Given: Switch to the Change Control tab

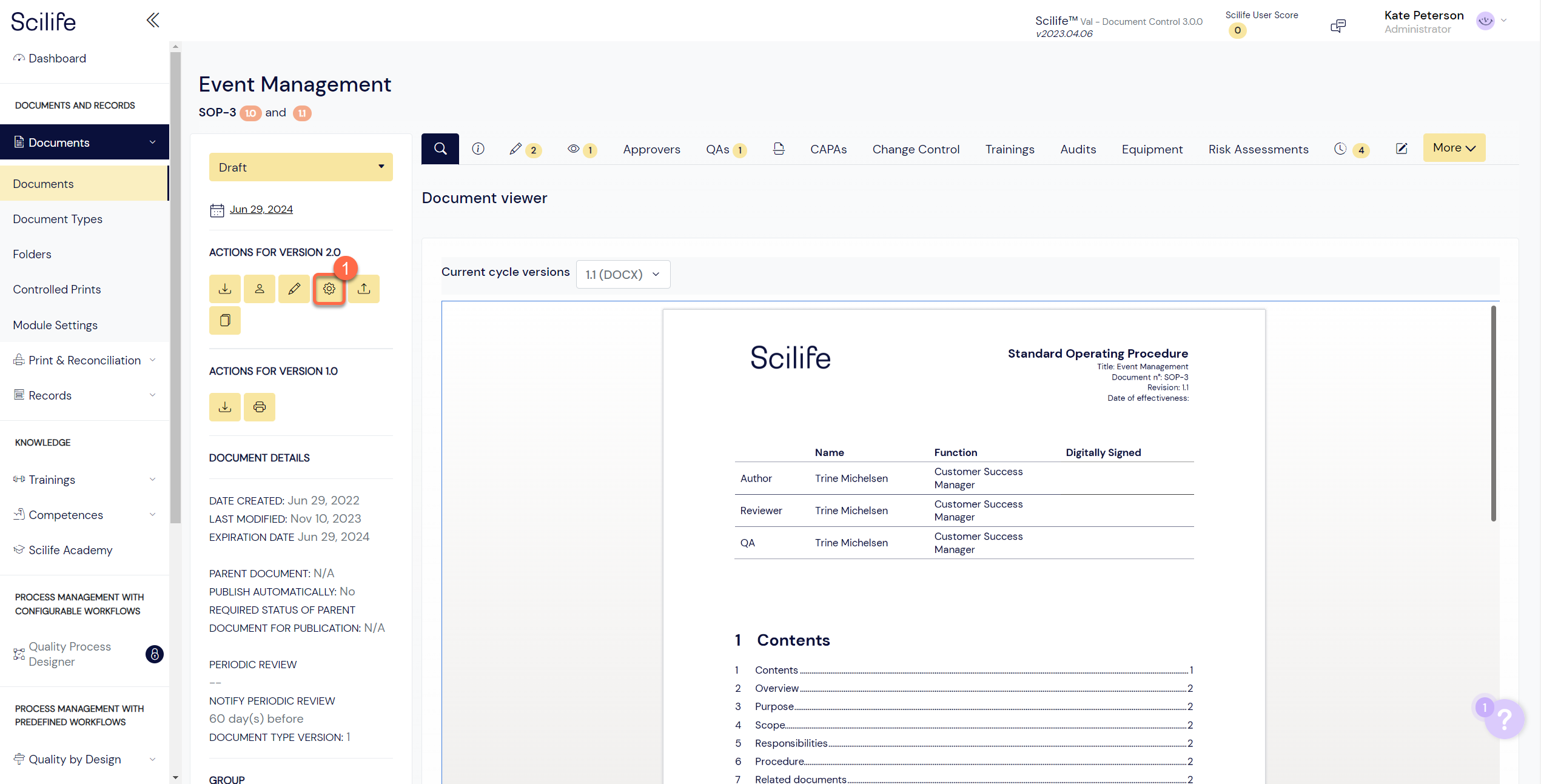Looking at the screenshot, I should 916,149.
